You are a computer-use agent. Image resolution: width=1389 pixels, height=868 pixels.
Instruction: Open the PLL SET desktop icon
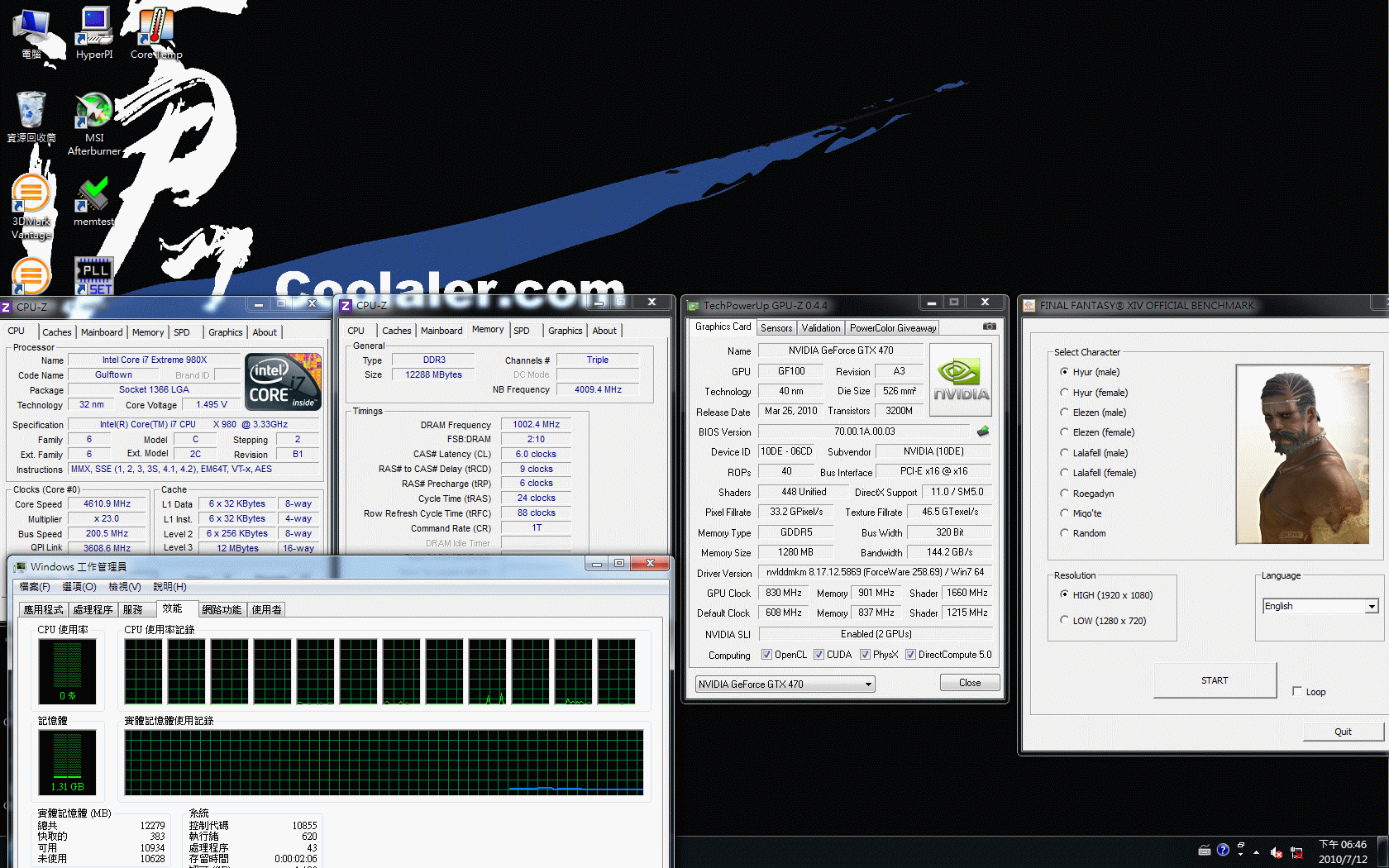(94, 275)
